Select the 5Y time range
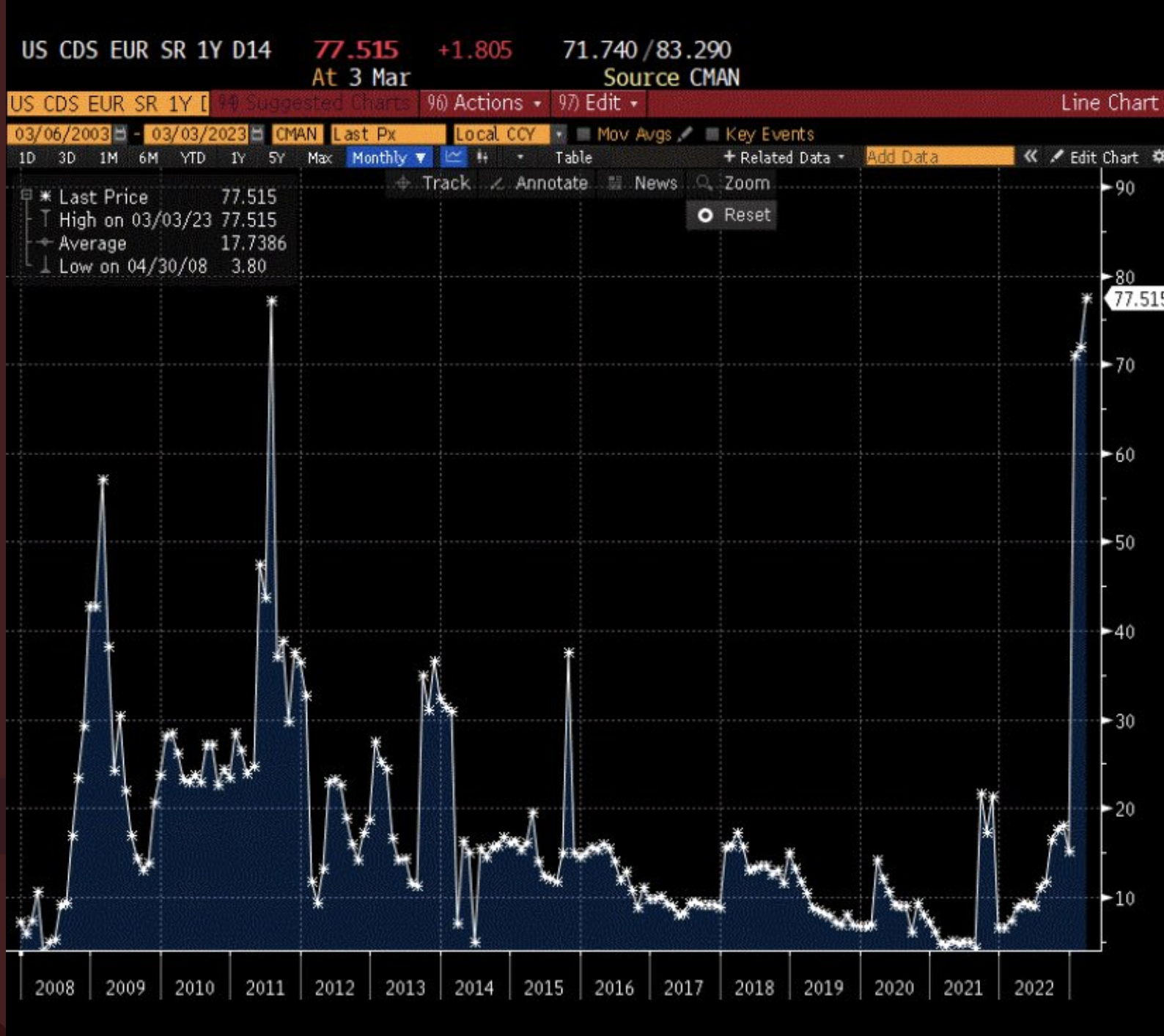The width and height of the screenshot is (1164, 1036). [x=276, y=158]
